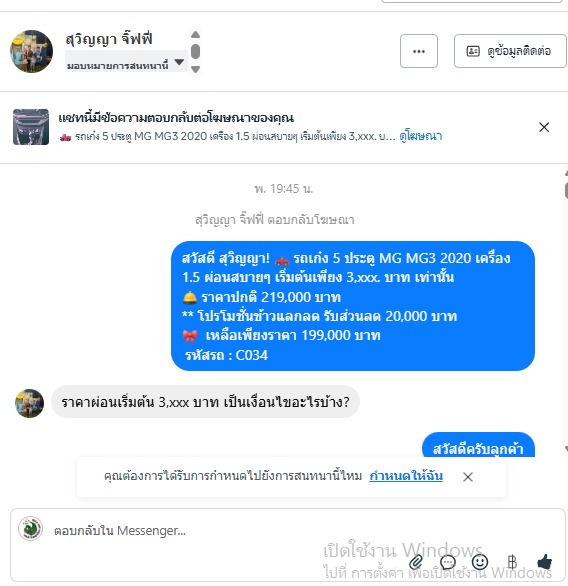Open the saved replies speech bubble icon
Image resolution: width=568 pixels, height=586 pixels.
448,562
